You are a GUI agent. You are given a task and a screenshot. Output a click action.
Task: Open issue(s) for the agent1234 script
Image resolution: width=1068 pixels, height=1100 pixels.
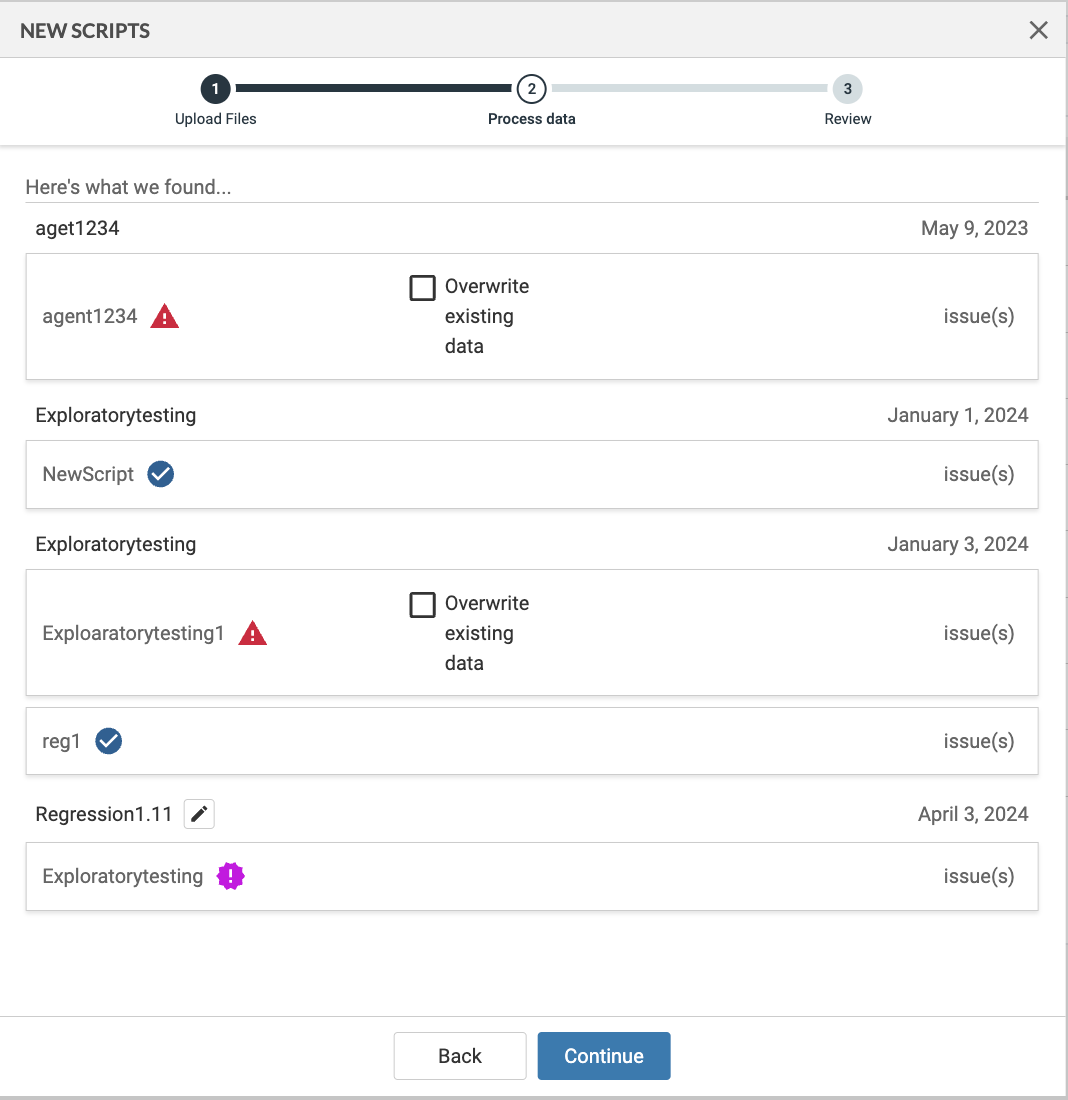click(x=978, y=317)
